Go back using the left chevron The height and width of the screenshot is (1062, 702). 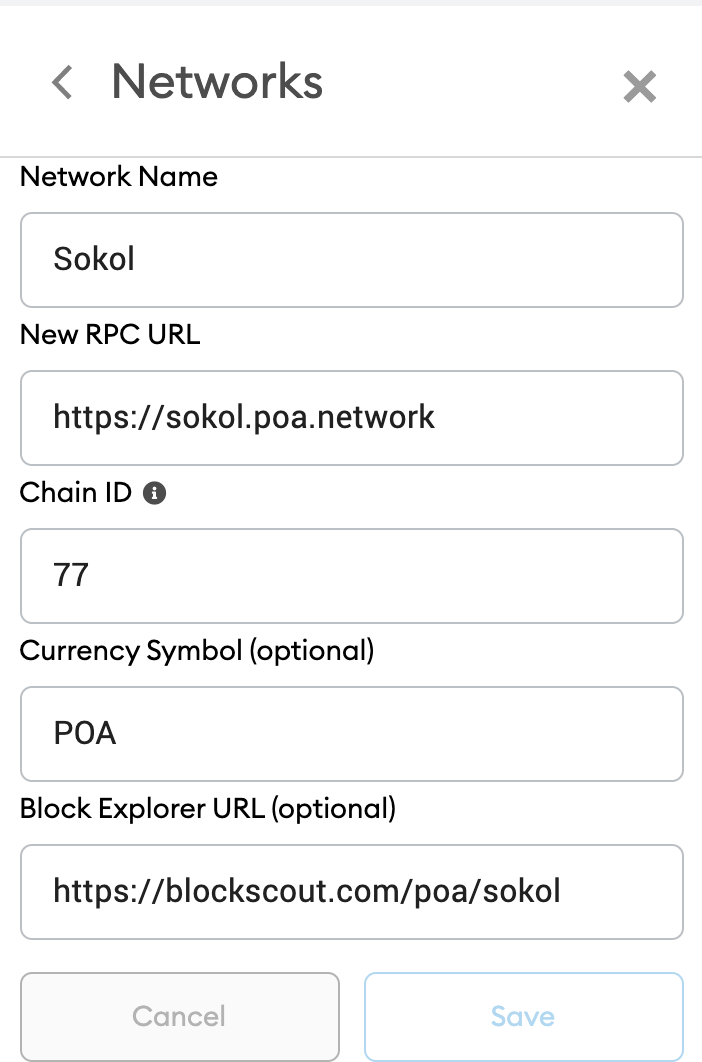coord(62,82)
